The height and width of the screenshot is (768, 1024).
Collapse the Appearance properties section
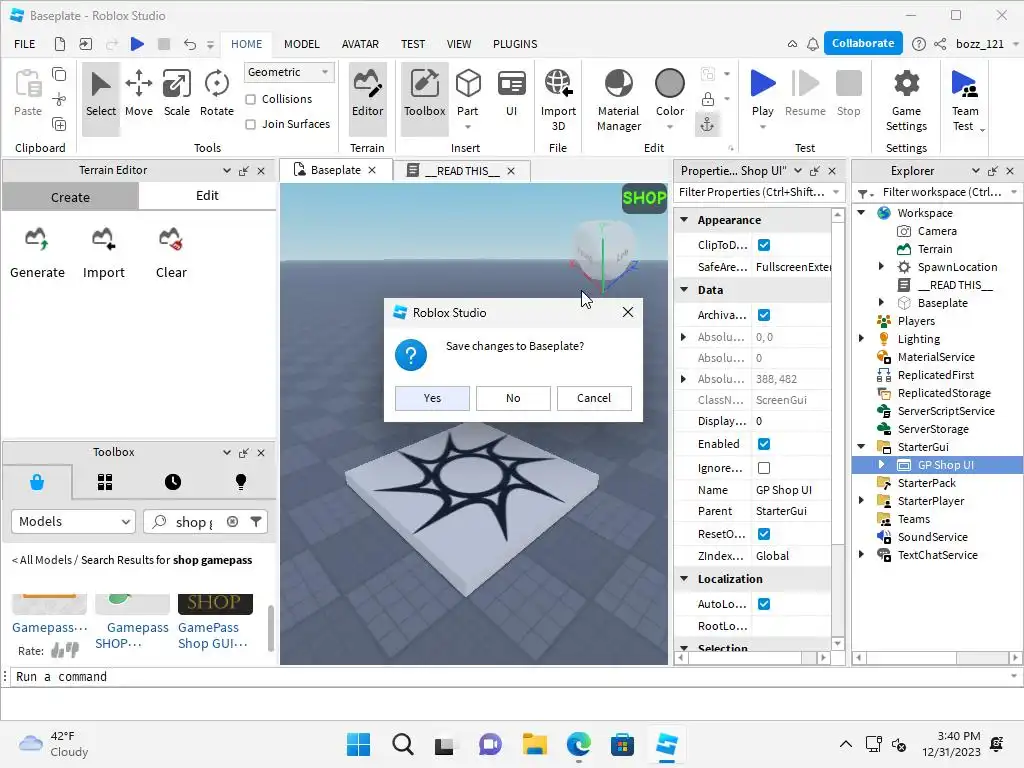click(684, 219)
